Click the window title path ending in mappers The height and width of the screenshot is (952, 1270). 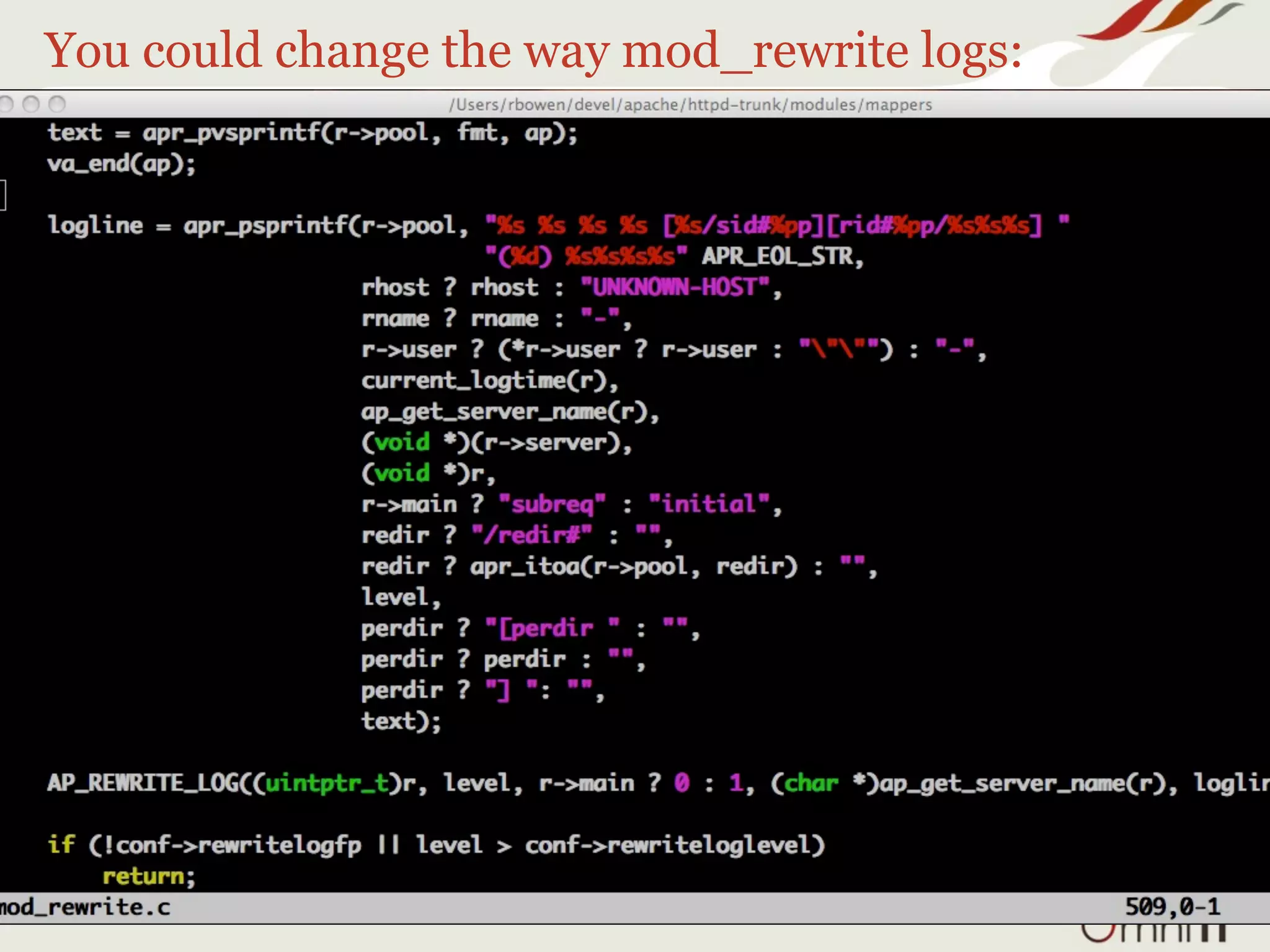pos(691,105)
